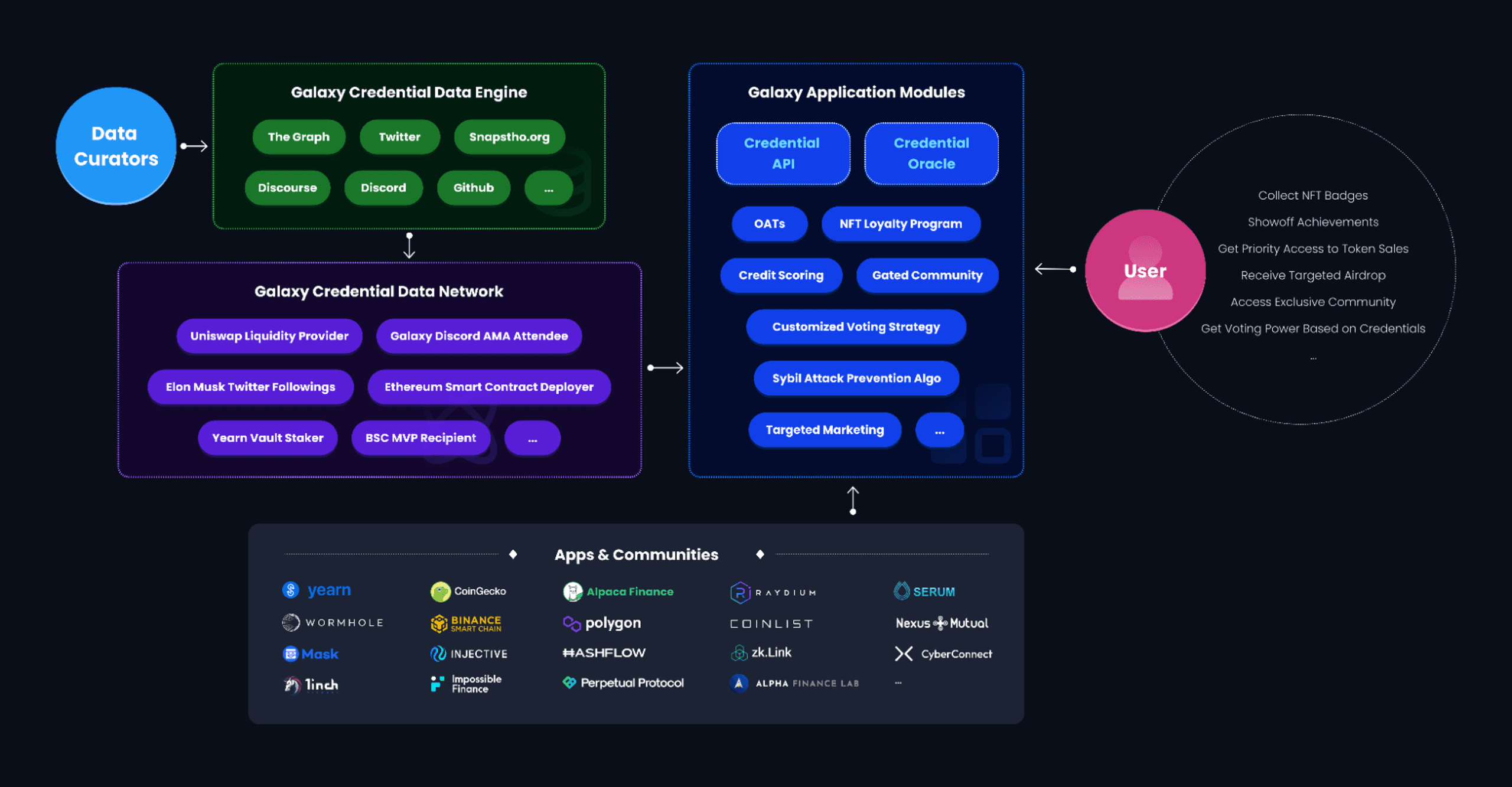Click The Graph data source pill
Image resolution: width=1512 pixels, height=787 pixels.
point(299,137)
